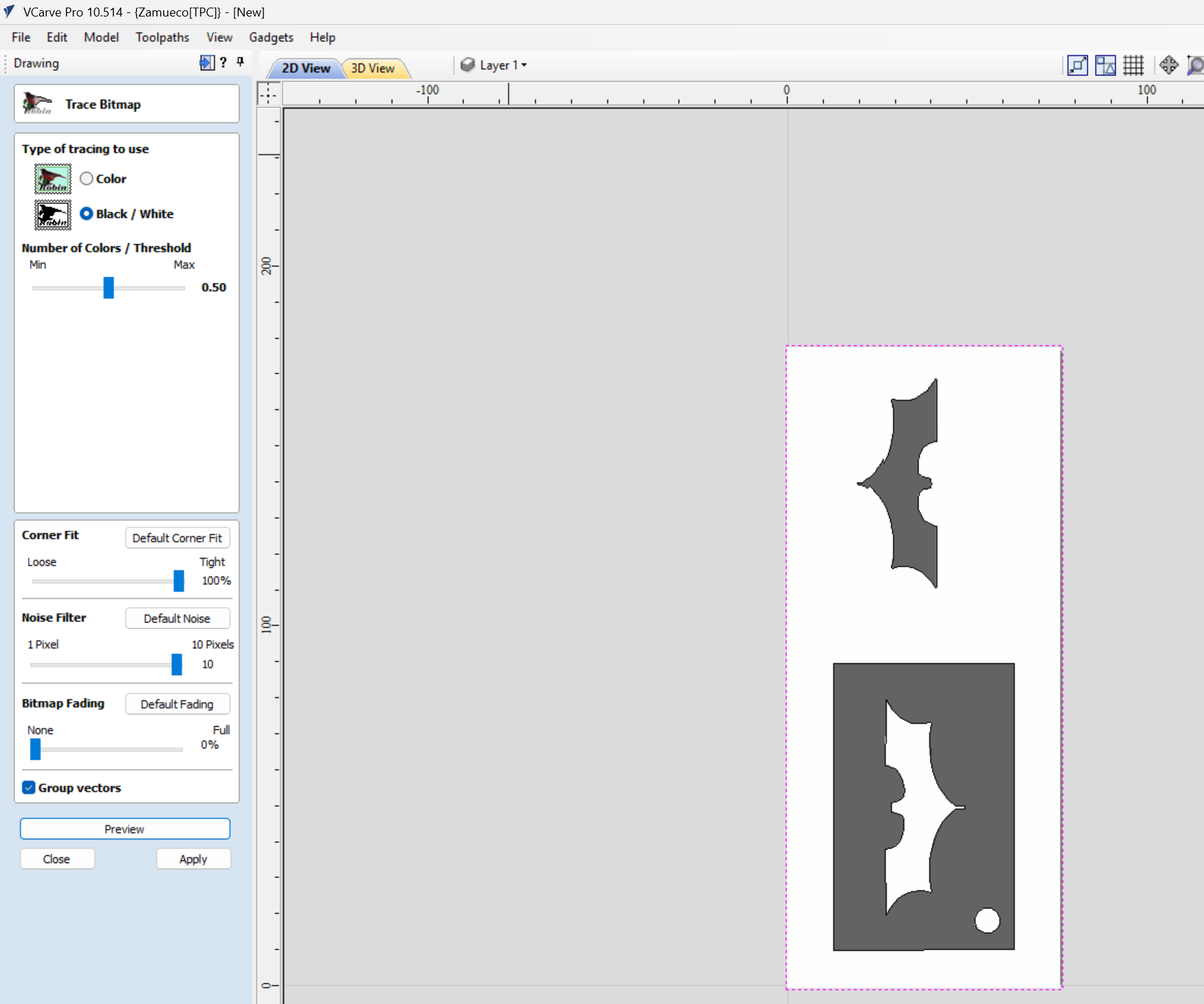Click the Noise Filter slider handle
1204x1004 pixels.
tap(177, 664)
